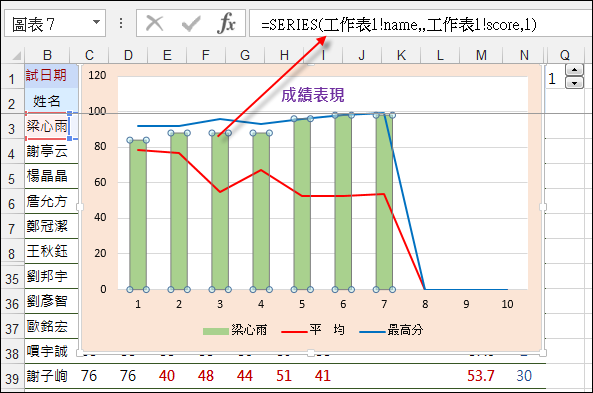Click the 梁心雨 legend entry
This screenshot has width=593, height=393.
tap(235, 330)
